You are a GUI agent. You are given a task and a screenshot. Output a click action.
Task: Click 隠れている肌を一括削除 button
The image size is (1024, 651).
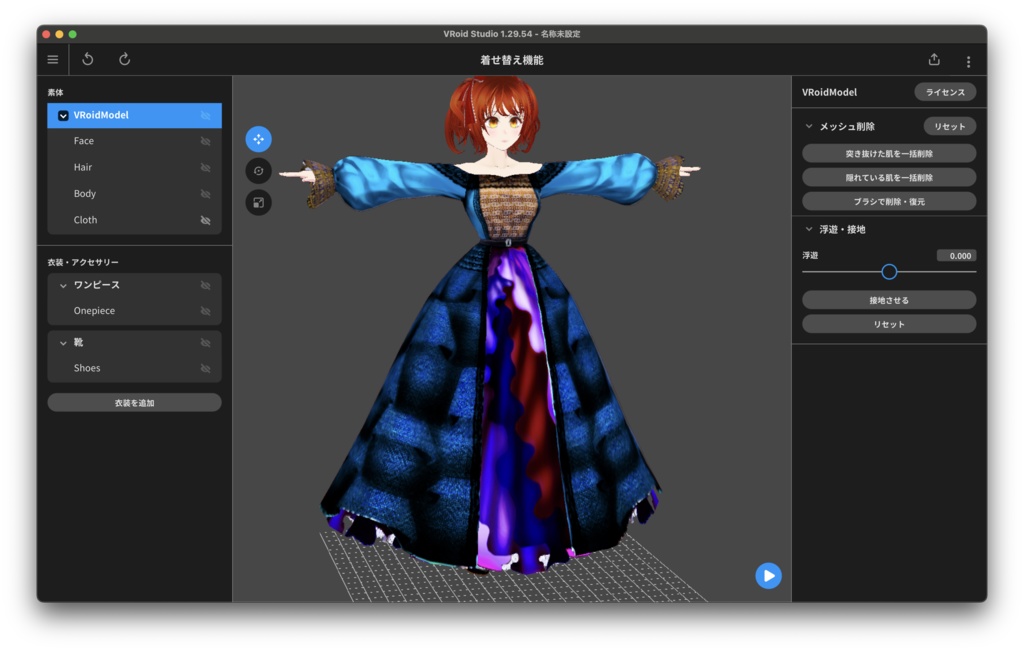tap(889, 178)
